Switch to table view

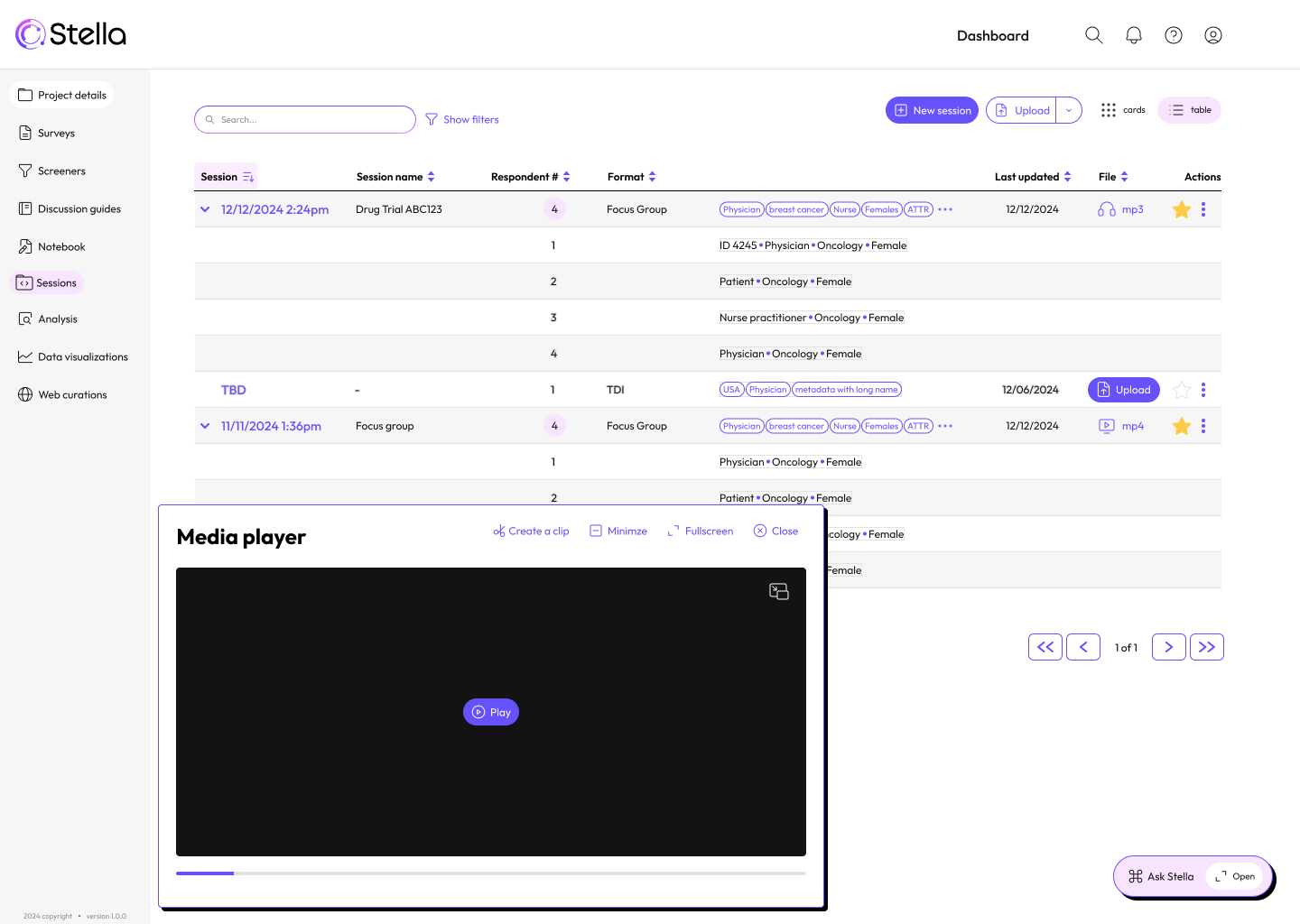tap(1189, 110)
